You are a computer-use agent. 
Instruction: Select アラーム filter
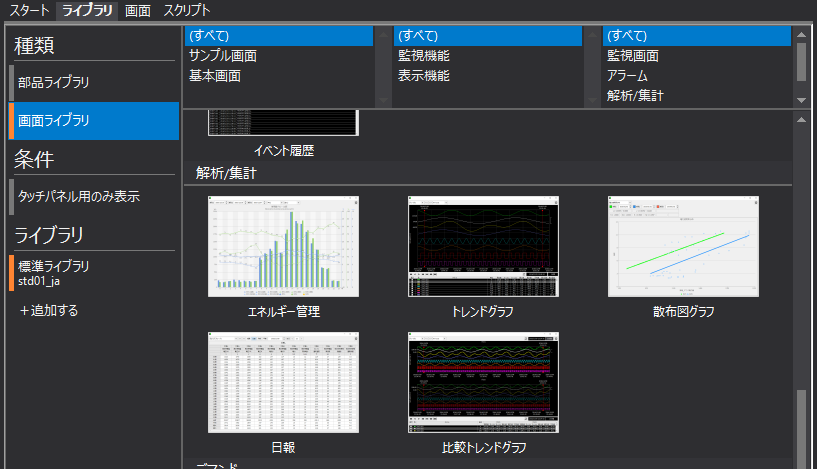pyautogui.click(x=697, y=76)
